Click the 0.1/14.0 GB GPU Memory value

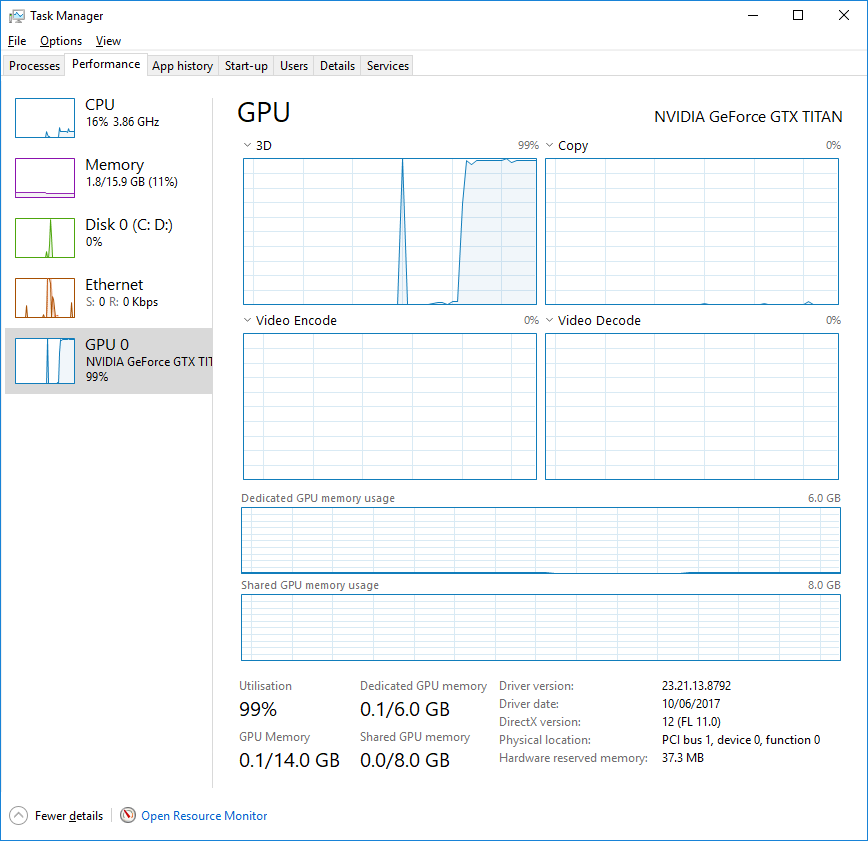point(290,760)
